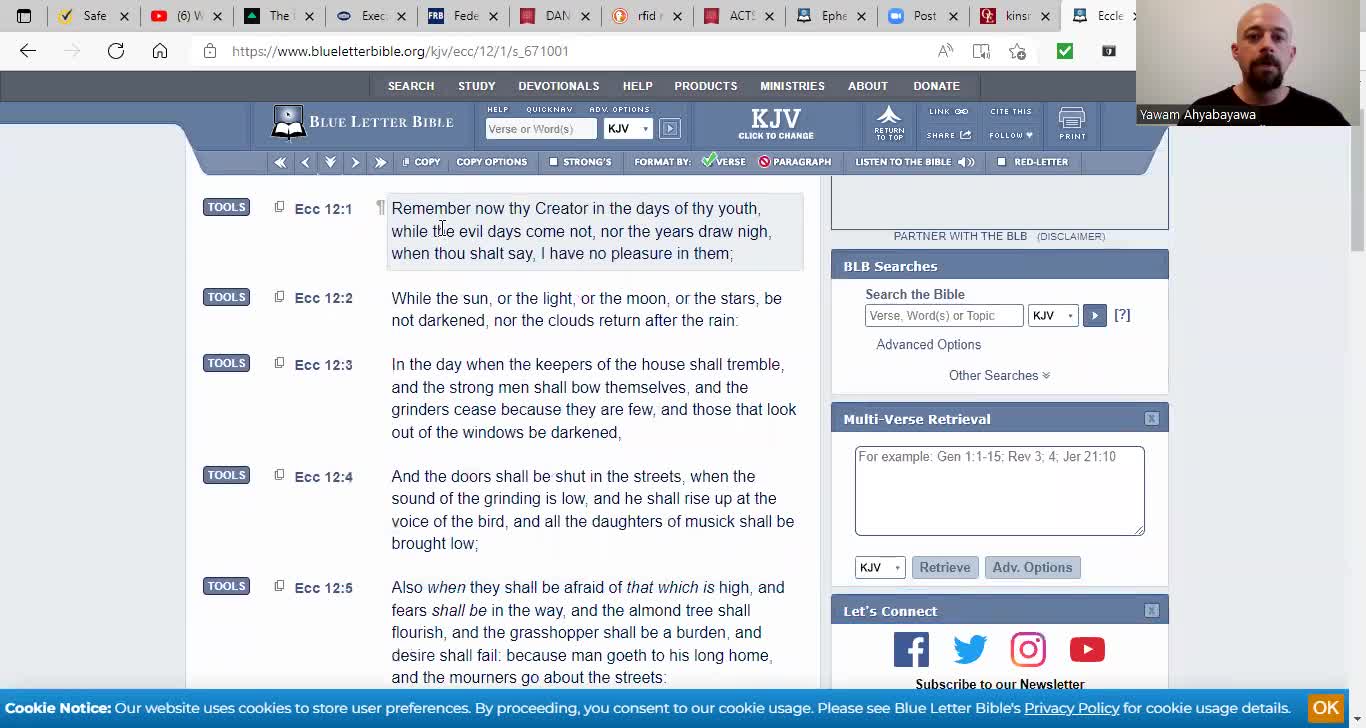This screenshot has height=728, width=1366.
Task: Click the Print icon
Action: 1072,124
